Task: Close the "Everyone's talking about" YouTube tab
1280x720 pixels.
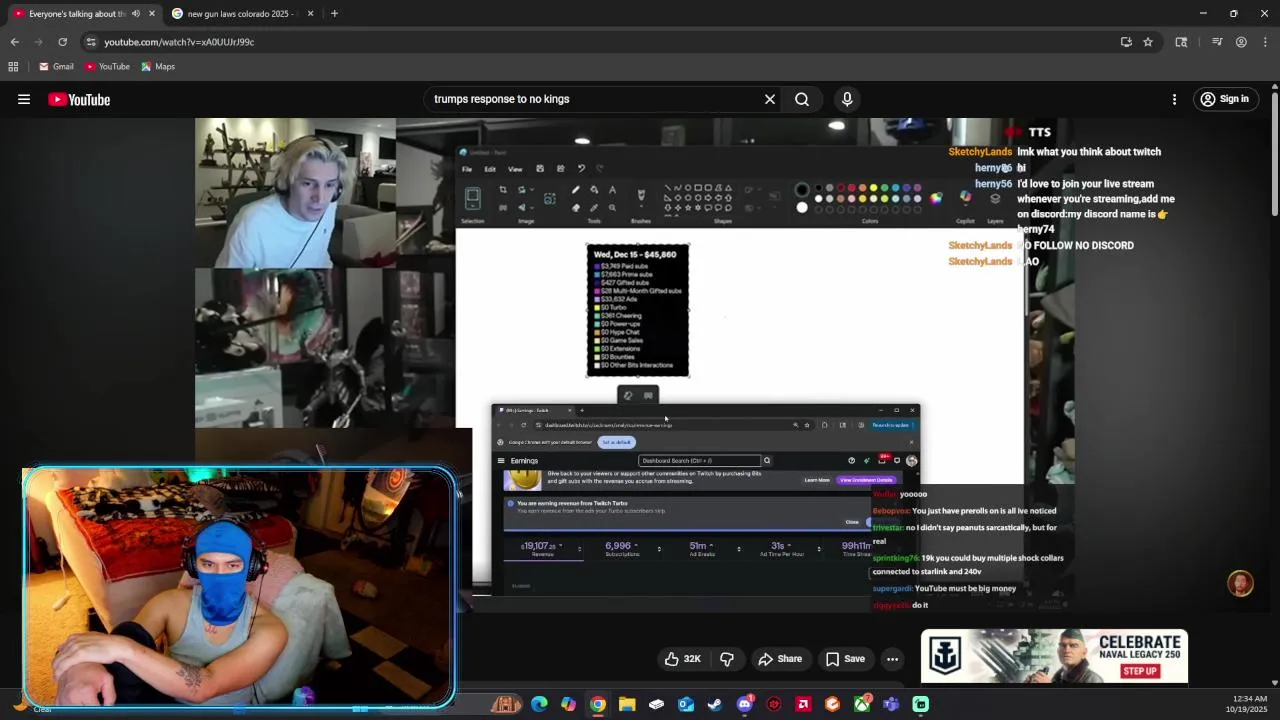Action: pos(152,14)
